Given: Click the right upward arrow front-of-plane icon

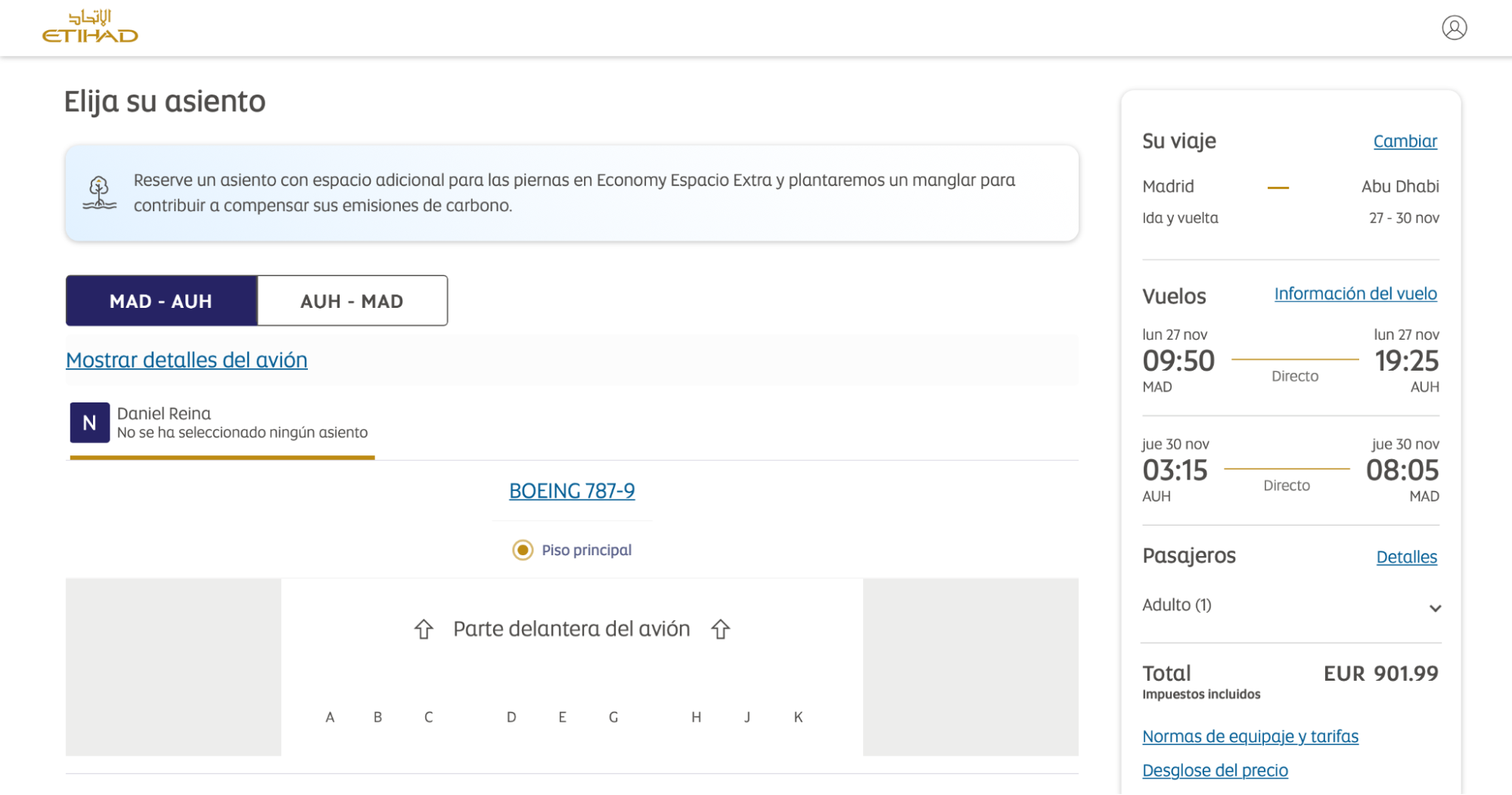Looking at the screenshot, I should (720, 629).
